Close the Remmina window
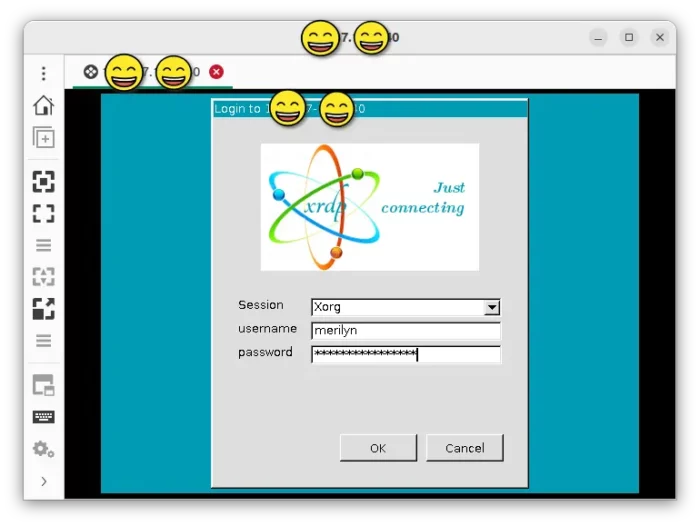 tap(660, 38)
